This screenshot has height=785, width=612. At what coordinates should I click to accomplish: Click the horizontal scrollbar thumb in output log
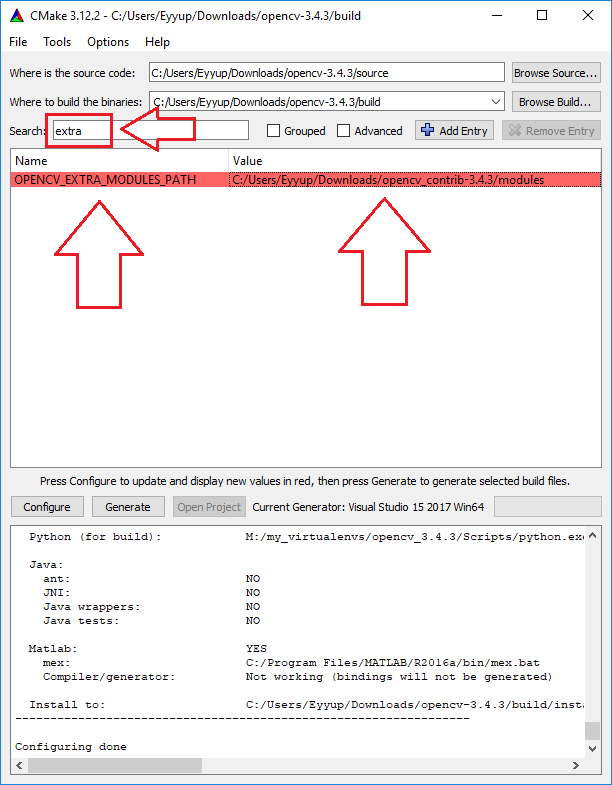115,765
